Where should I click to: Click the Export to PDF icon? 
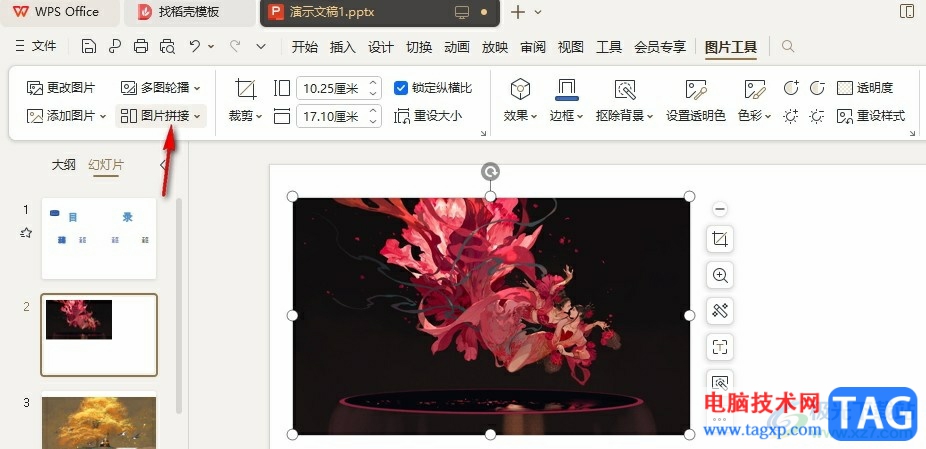point(115,47)
